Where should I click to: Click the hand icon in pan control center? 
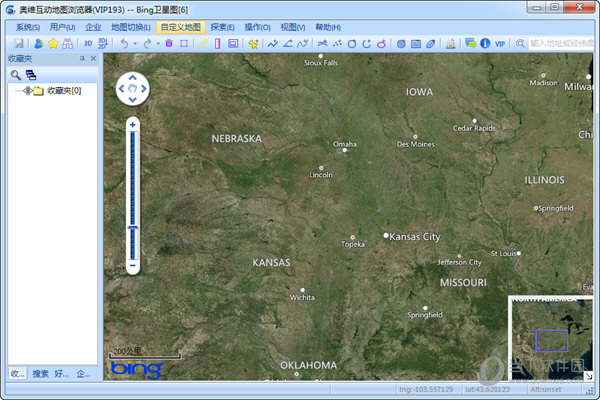pos(132,89)
